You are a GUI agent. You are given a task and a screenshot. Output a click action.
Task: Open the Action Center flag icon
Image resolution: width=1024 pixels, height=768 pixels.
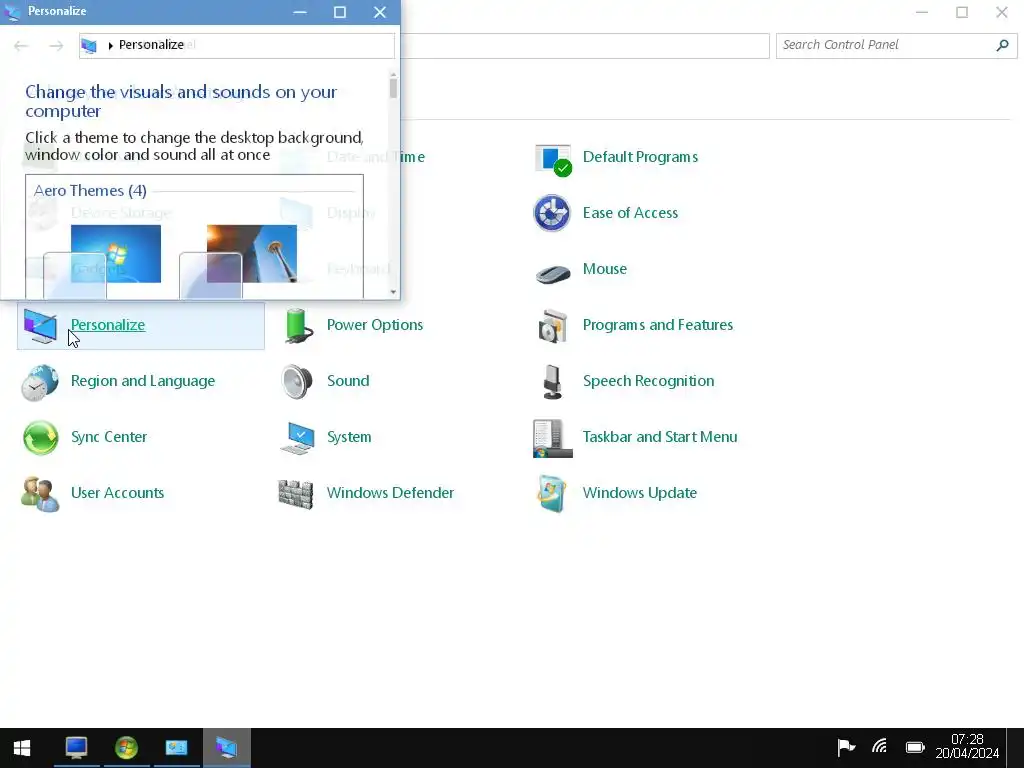point(846,746)
